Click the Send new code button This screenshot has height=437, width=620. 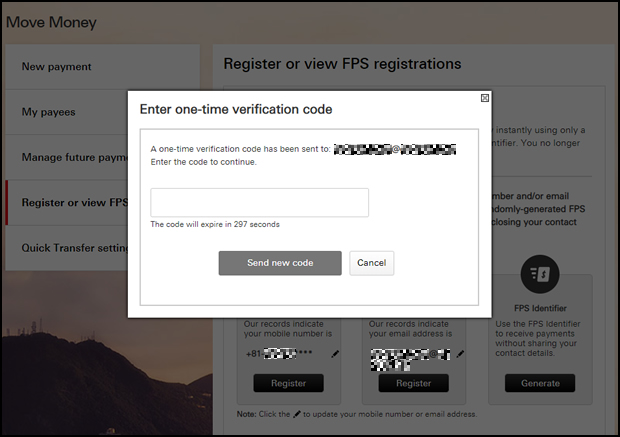click(280, 263)
